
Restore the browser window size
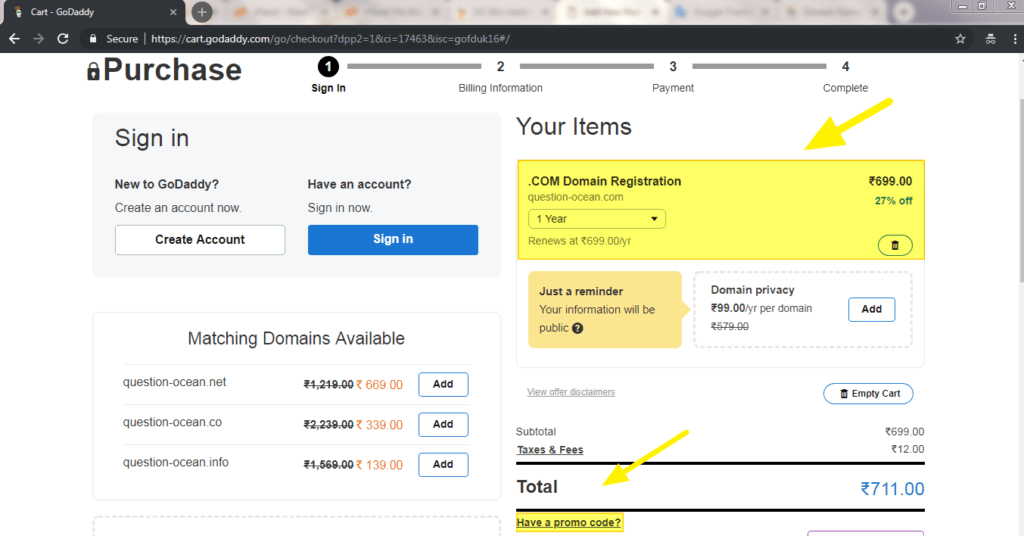point(982,6)
